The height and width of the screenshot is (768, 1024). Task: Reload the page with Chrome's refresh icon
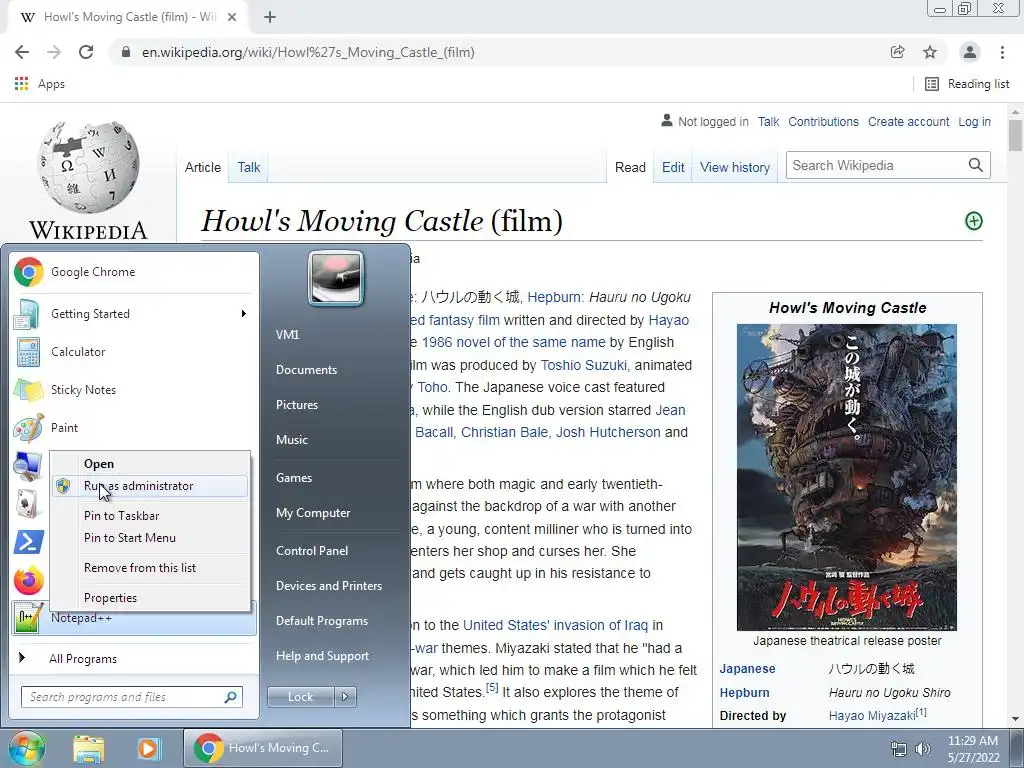coord(86,52)
